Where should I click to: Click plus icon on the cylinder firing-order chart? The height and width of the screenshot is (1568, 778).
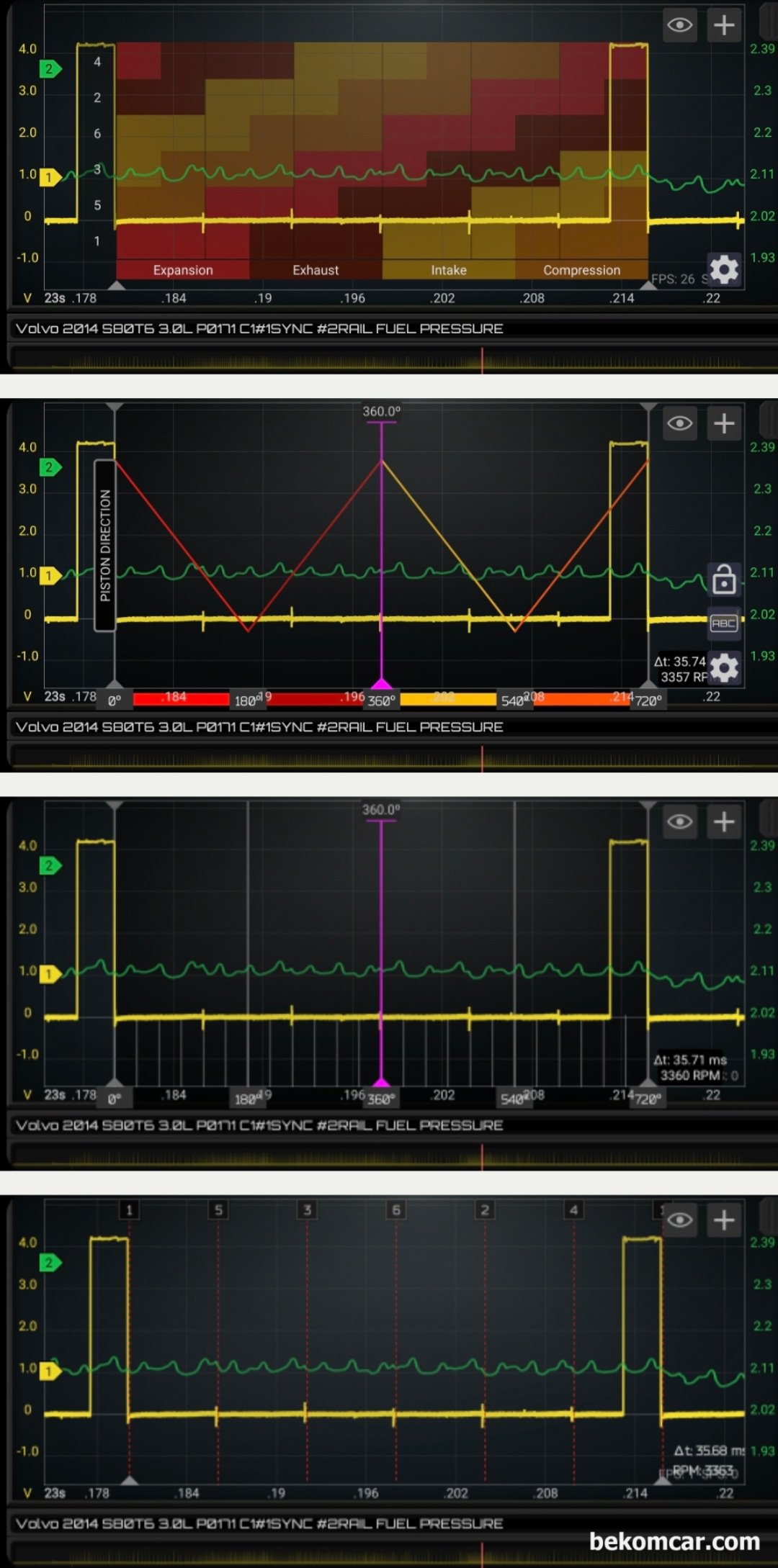click(724, 1220)
